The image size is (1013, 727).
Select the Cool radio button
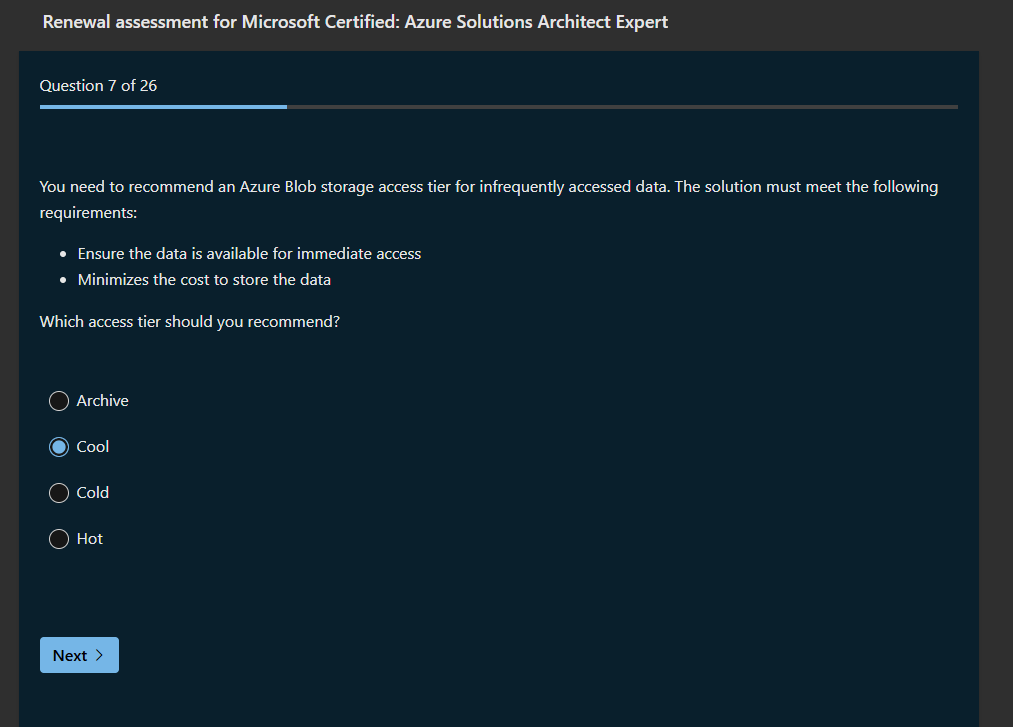pyautogui.click(x=59, y=447)
